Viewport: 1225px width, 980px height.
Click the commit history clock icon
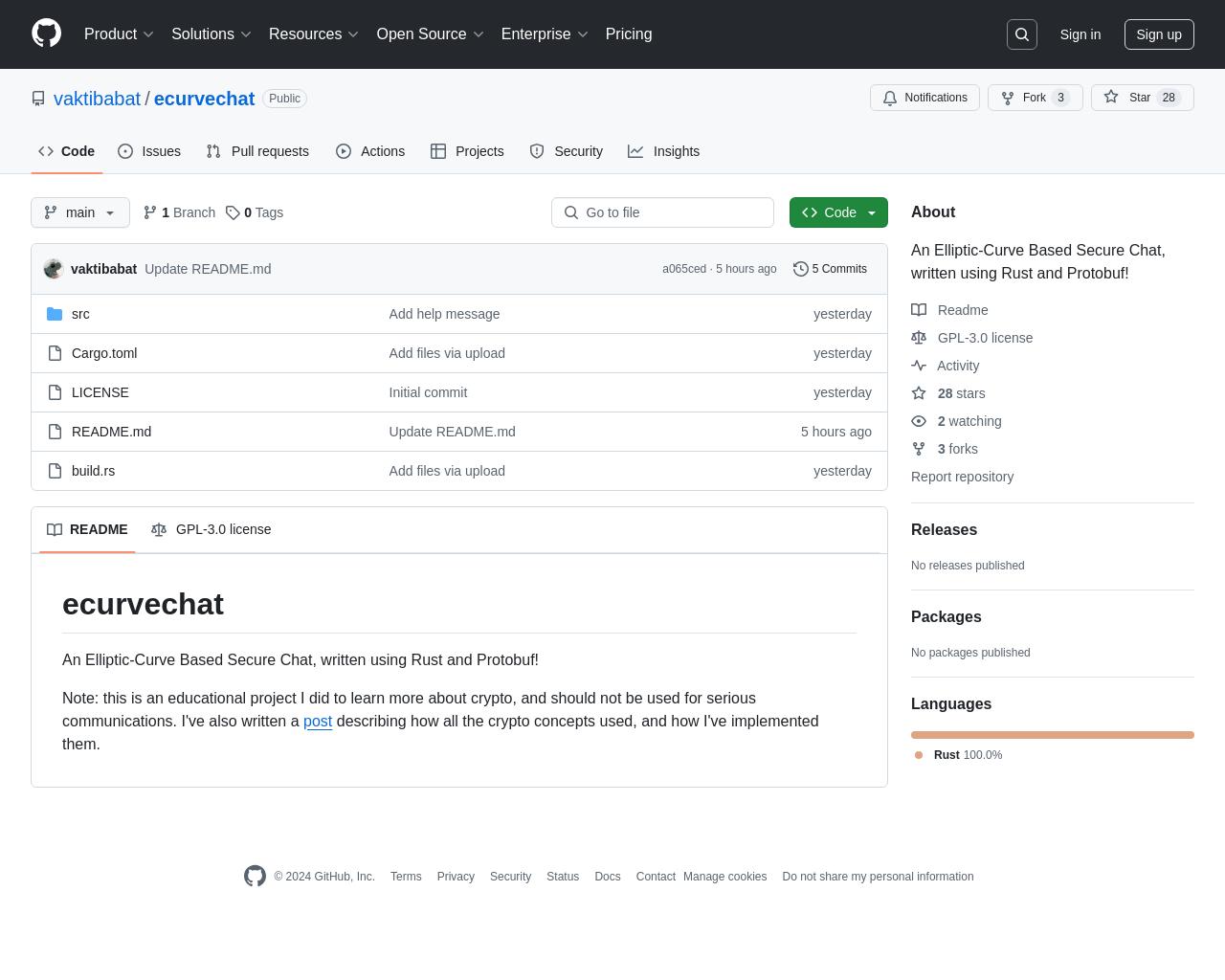pos(801,269)
